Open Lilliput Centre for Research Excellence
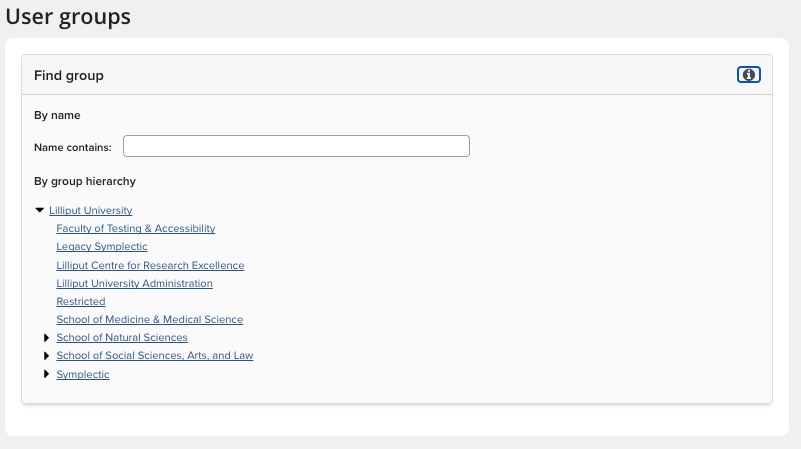This screenshot has height=449, width=801. point(150,266)
